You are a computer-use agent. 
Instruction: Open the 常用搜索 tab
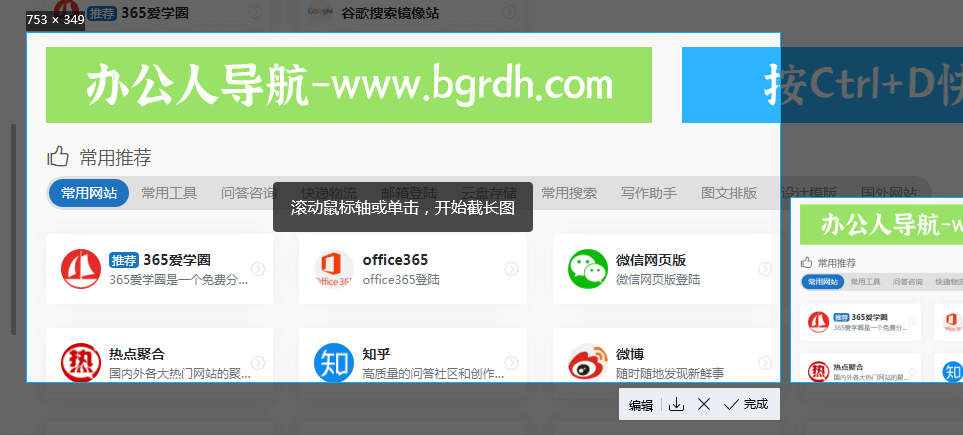tap(569, 193)
